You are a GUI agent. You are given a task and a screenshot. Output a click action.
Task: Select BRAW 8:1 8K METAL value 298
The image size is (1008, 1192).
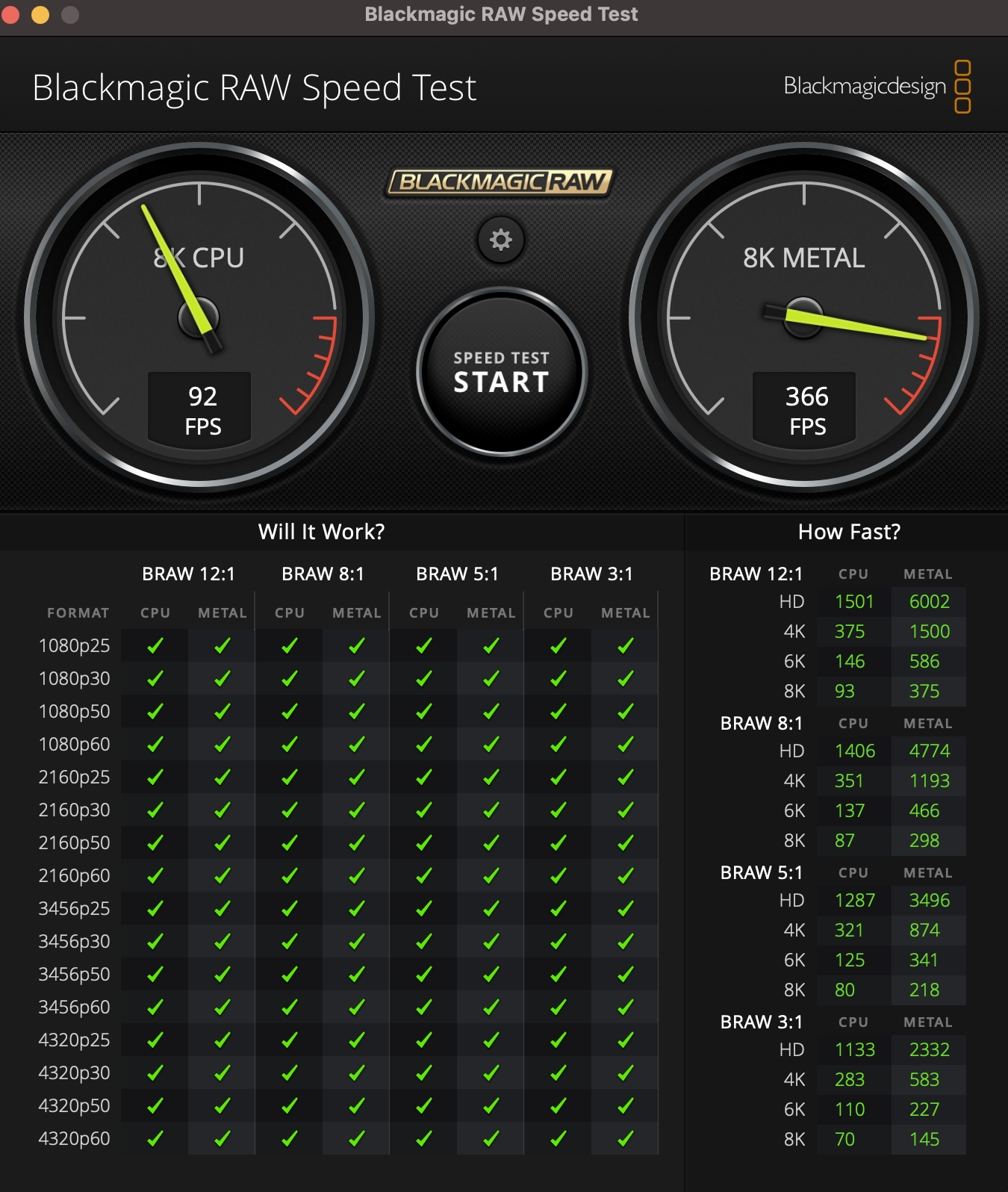click(x=924, y=841)
